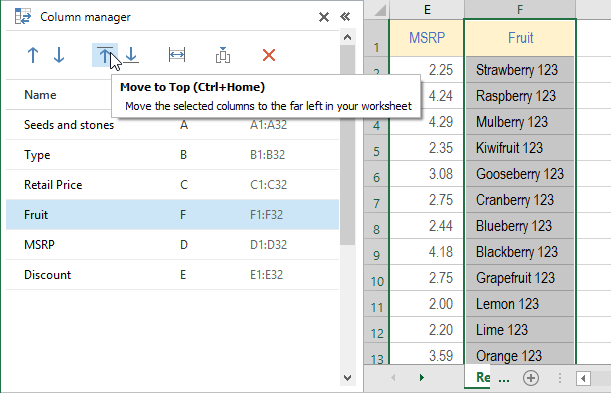Click the Move to Bottom icon

131,55
